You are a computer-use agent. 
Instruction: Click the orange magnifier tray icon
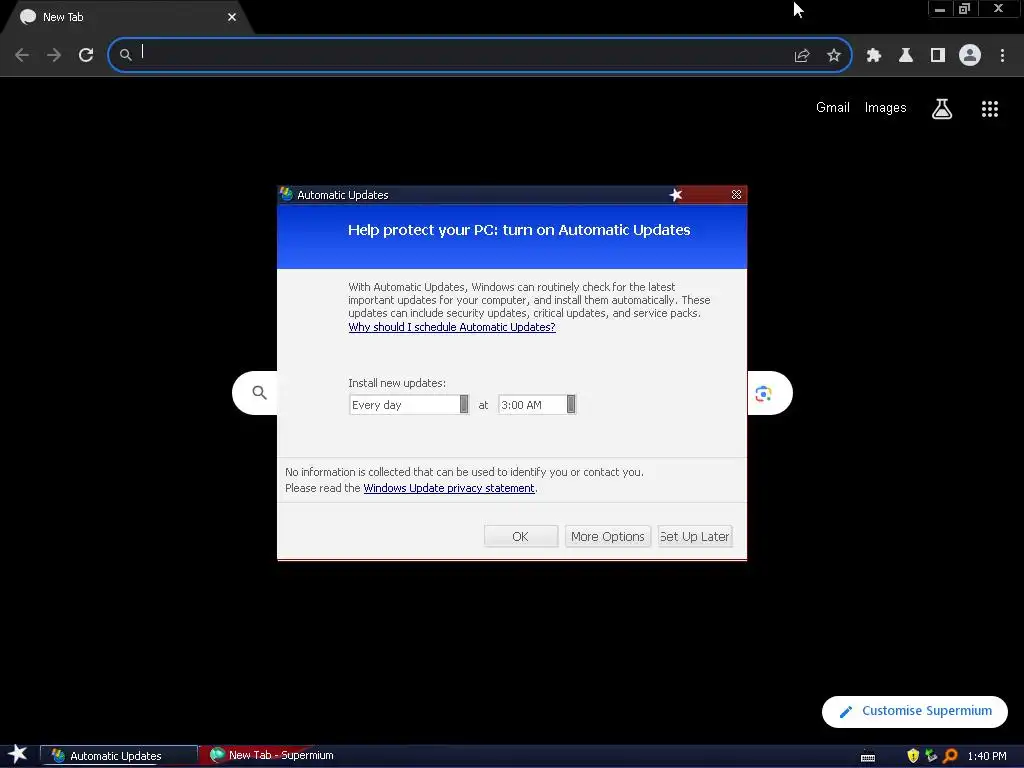(950, 756)
